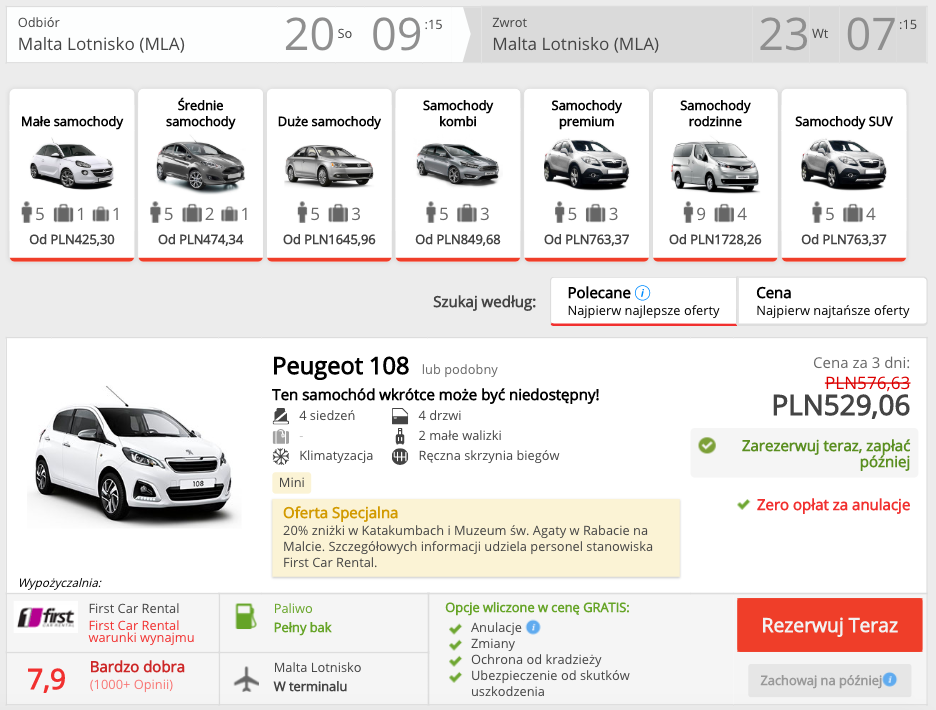The height and width of the screenshot is (710, 936).
Task: Click green check circle by Zarezerwuj teraz
Action: tap(707, 445)
